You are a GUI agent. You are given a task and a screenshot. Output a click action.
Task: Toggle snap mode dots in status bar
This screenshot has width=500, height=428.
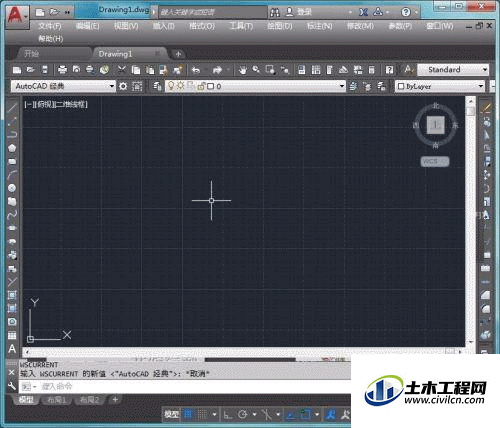coord(202,414)
